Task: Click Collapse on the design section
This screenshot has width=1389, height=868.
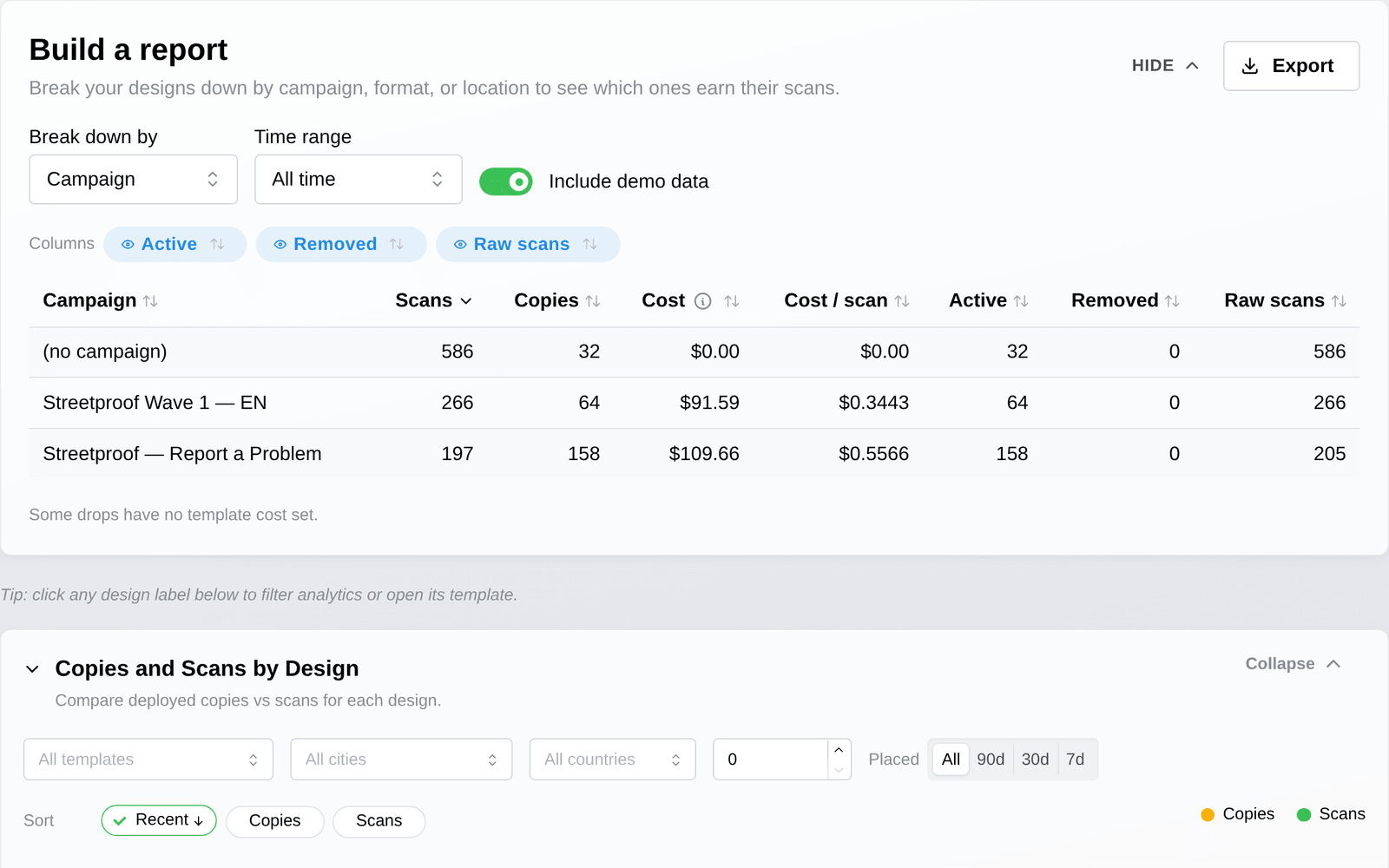Action: tap(1294, 664)
